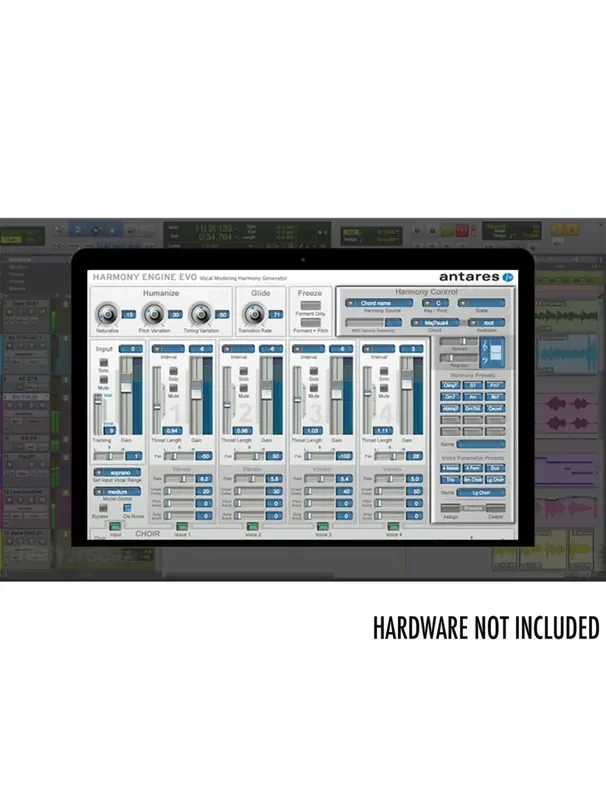Click the Voice 2 choir tab button

pyautogui.click(x=252, y=526)
